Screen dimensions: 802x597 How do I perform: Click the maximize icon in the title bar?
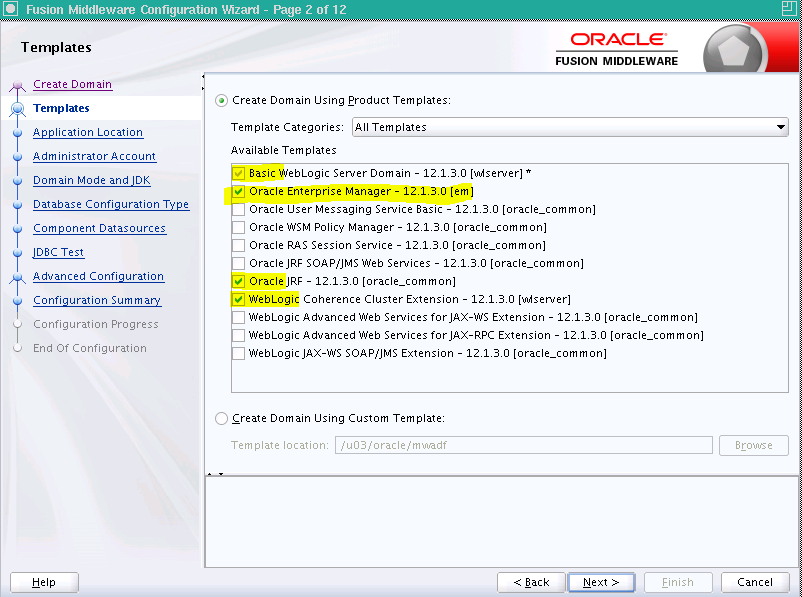789,8
